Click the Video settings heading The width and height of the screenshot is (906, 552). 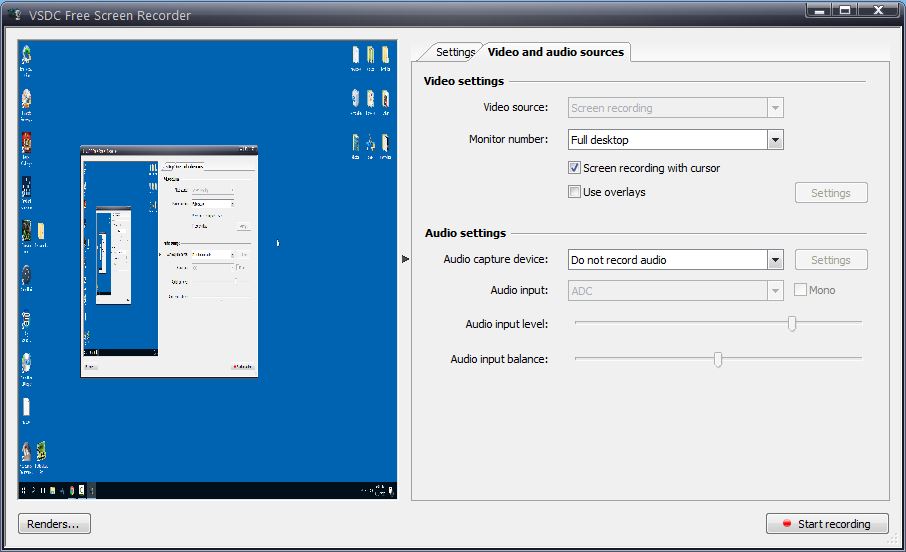(x=464, y=81)
